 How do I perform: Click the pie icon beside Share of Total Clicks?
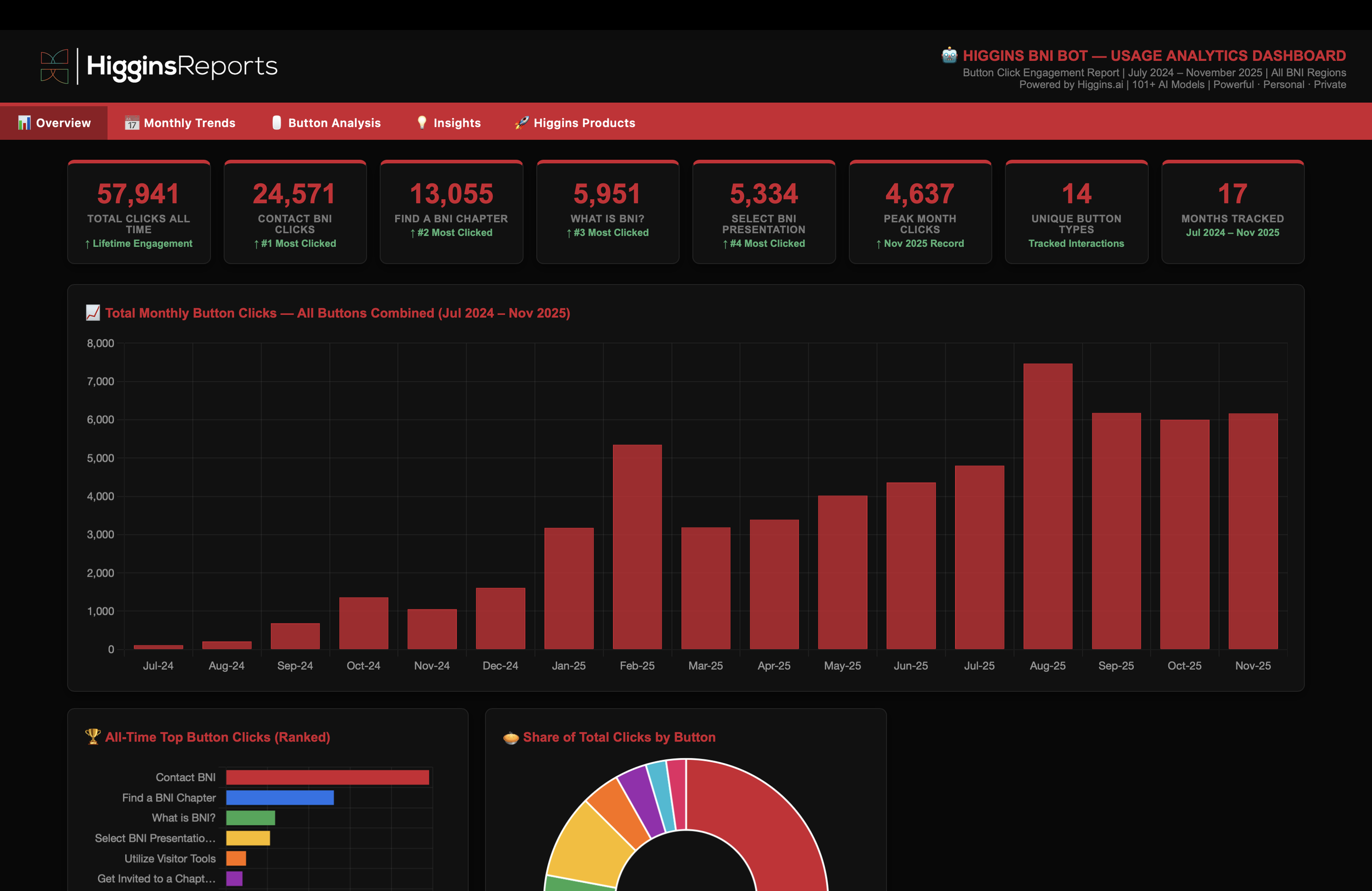click(511, 737)
